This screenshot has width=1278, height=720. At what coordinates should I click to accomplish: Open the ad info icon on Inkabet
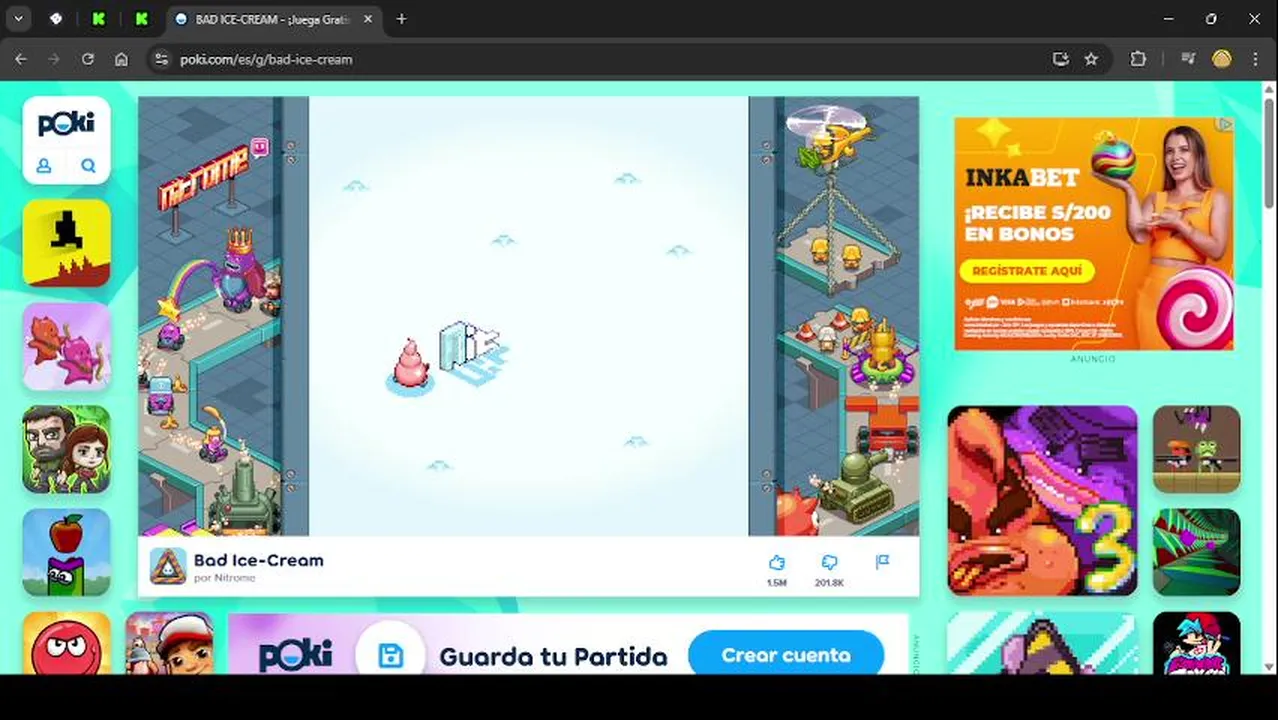pos(1225,125)
